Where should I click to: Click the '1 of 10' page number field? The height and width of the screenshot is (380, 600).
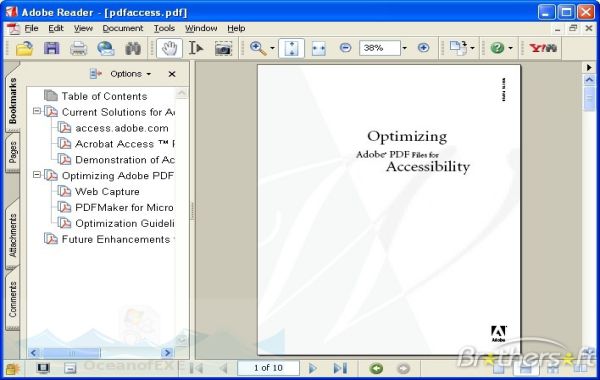(268, 368)
